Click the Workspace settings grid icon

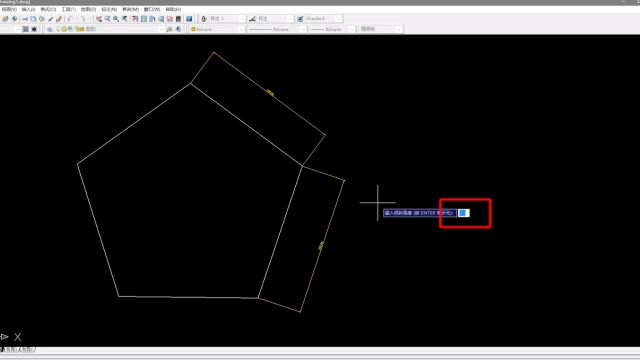click(25, 29)
